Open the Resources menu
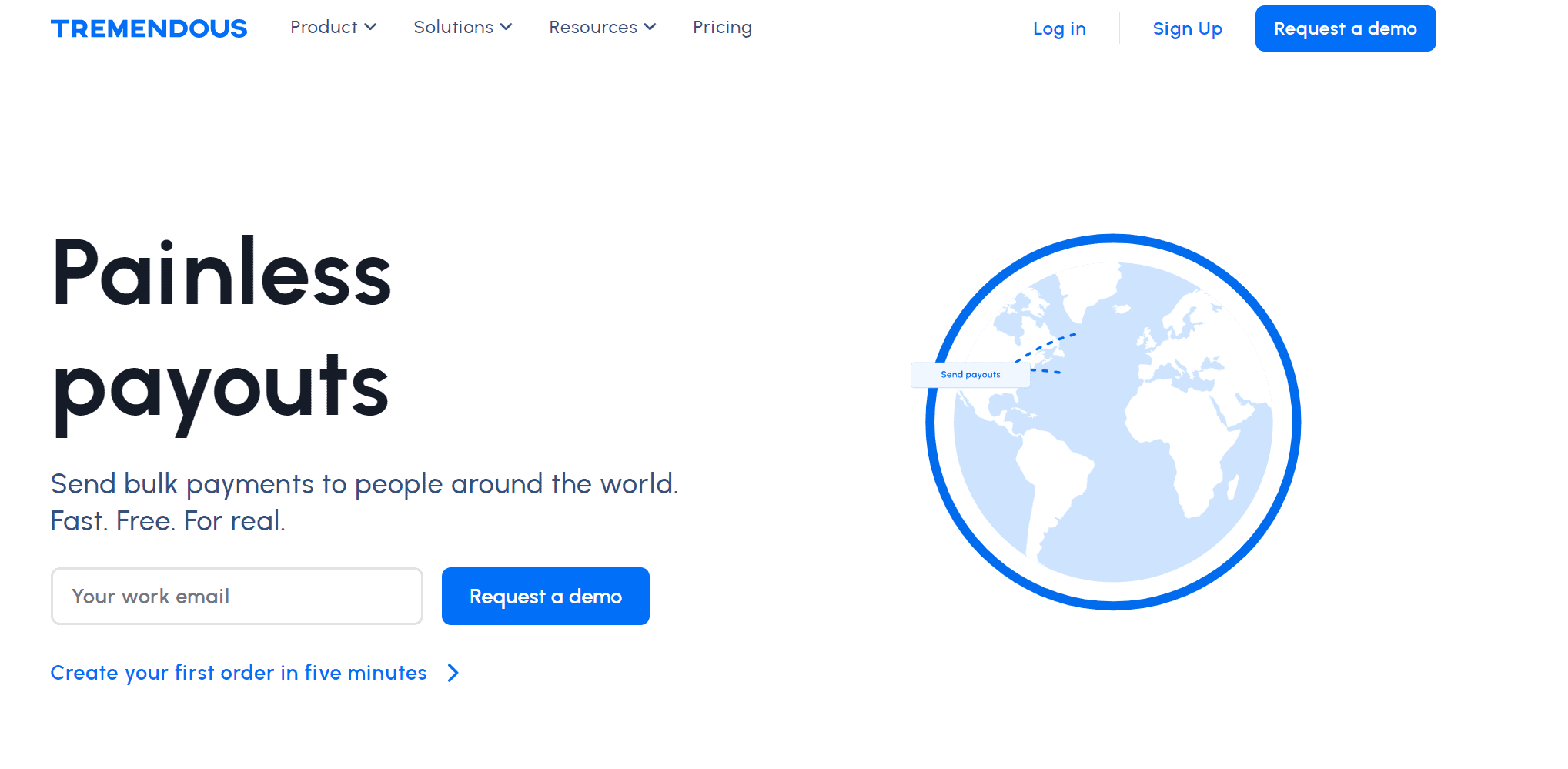Image resolution: width=1568 pixels, height=769 pixels. pyautogui.click(x=593, y=28)
